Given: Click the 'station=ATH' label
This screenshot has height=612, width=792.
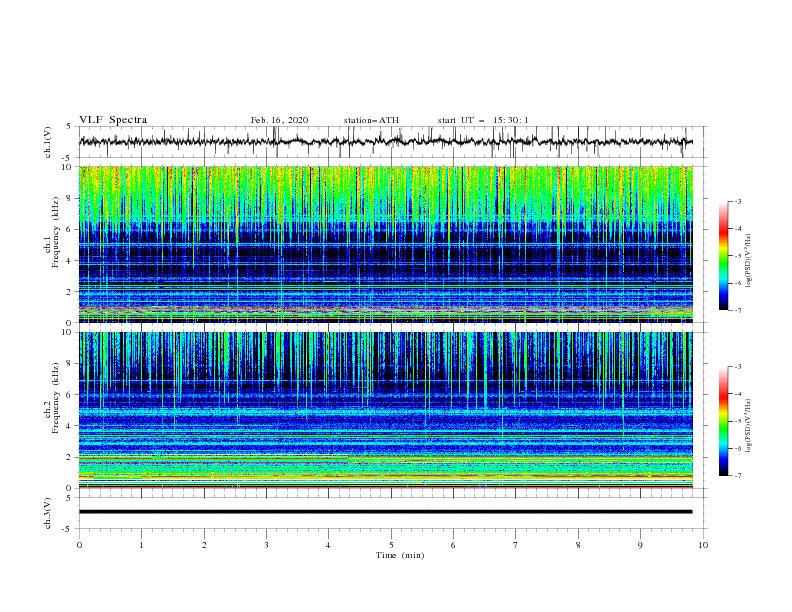Looking at the screenshot, I should click(371, 120).
